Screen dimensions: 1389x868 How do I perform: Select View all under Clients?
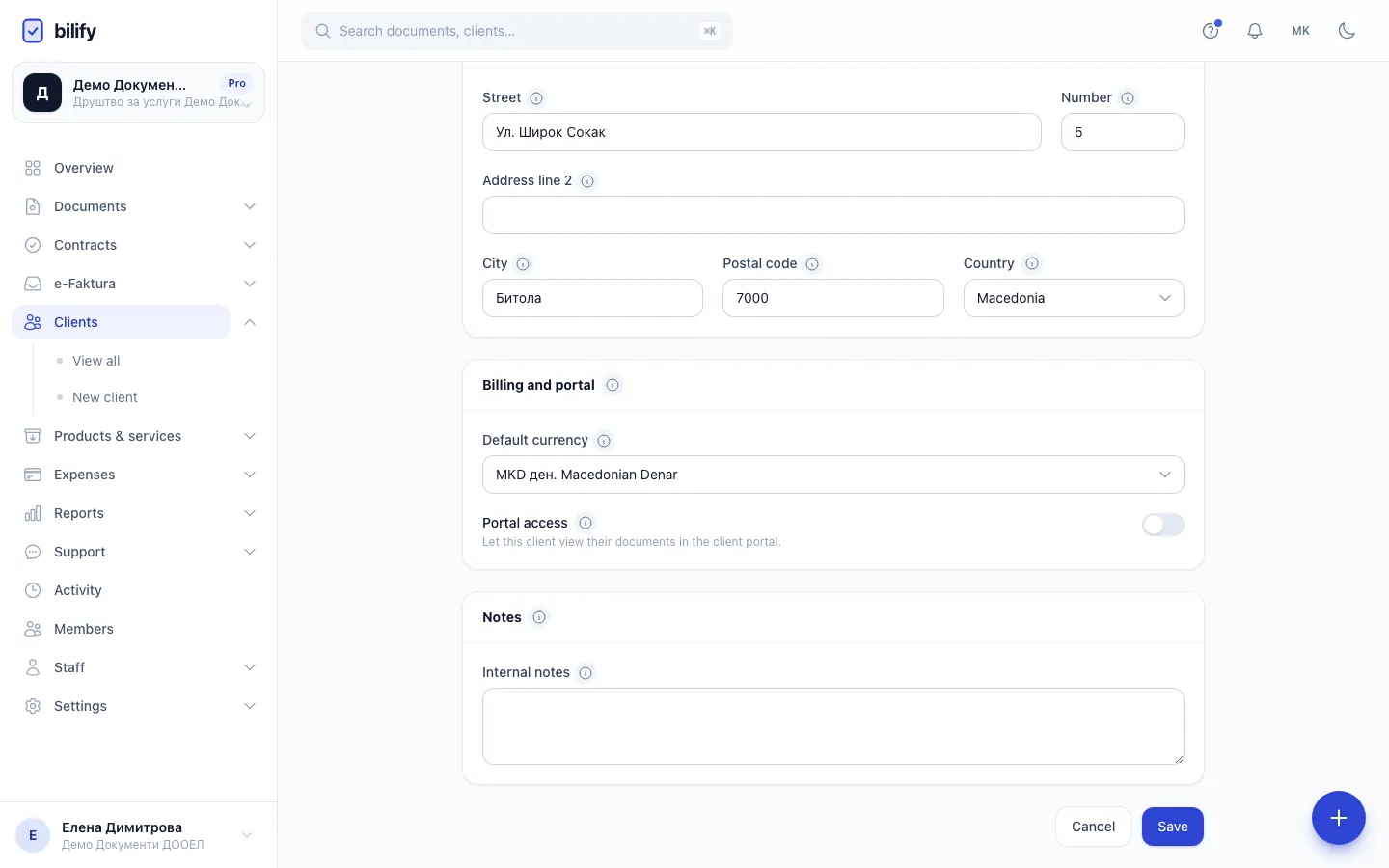96,361
